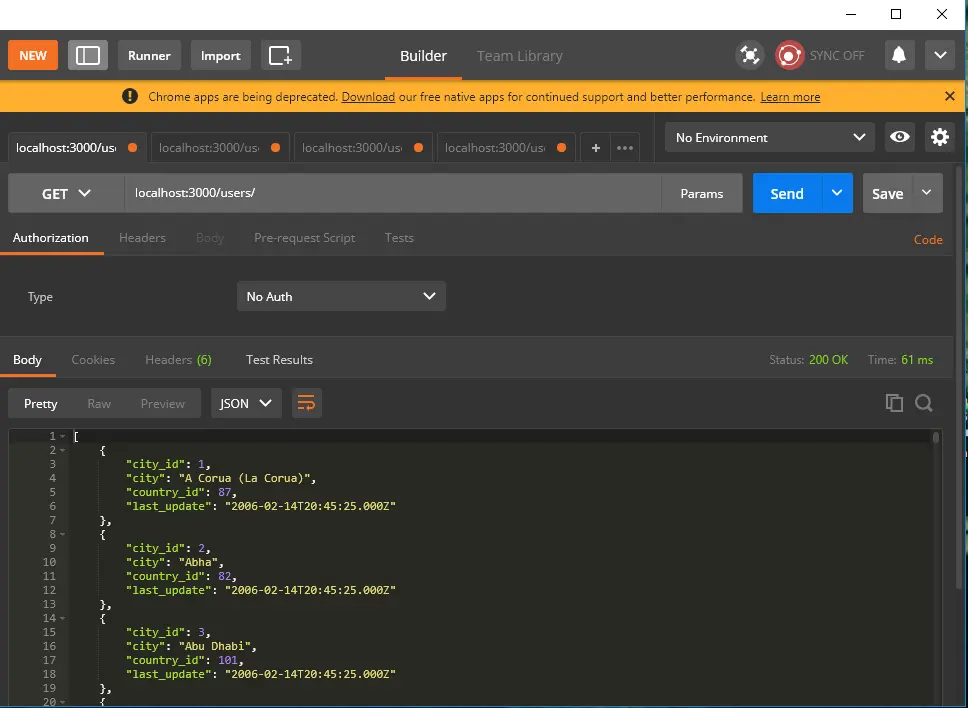Viewport: 968px width, 708px height.
Task: Open the request Tests tab
Action: pos(399,238)
